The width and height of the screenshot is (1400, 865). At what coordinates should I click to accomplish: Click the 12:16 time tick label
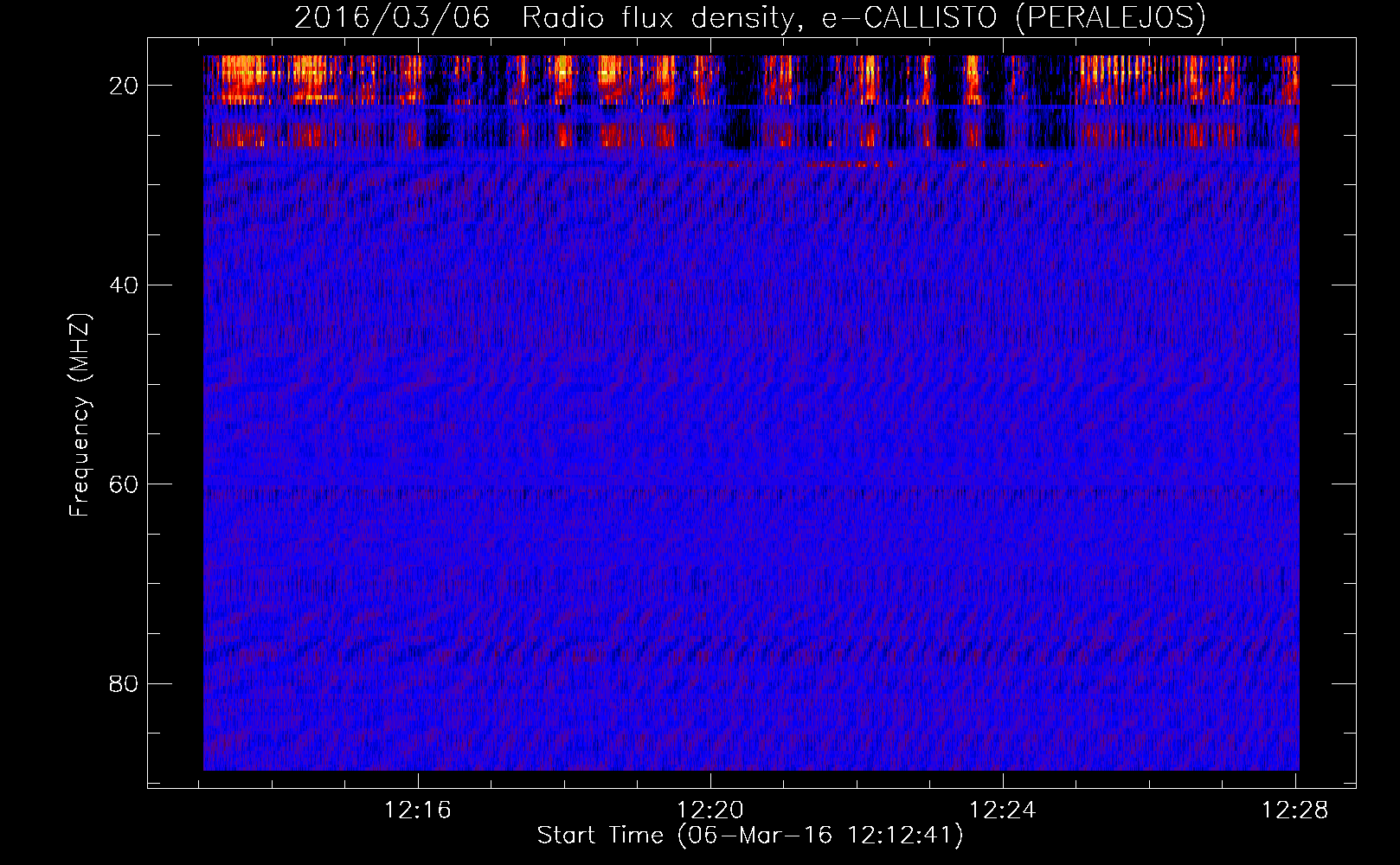419,811
